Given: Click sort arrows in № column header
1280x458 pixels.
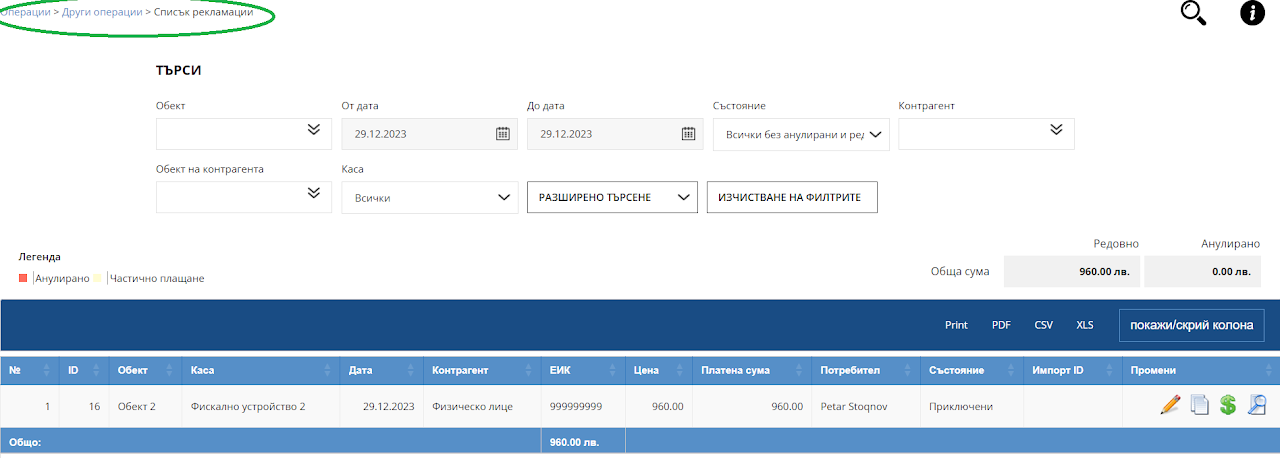Looking at the screenshot, I should tap(48, 370).
